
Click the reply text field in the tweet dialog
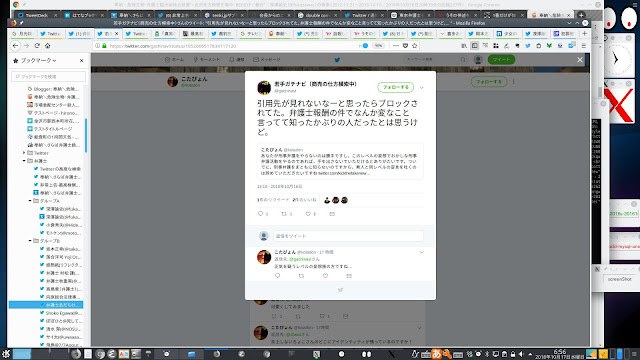pyautogui.click(x=348, y=236)
